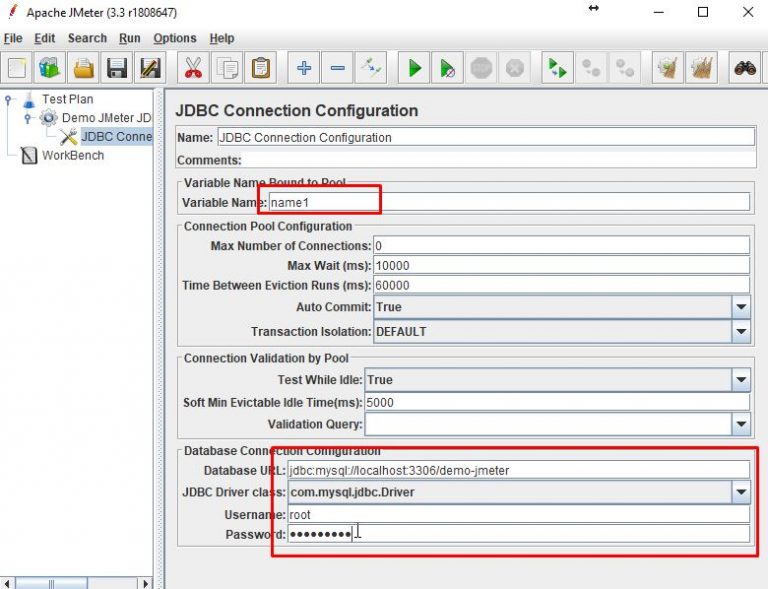Select WorkBench in the tree
Image resolution: width=768 pixels, height=589 pixels.
click(72, 155)
